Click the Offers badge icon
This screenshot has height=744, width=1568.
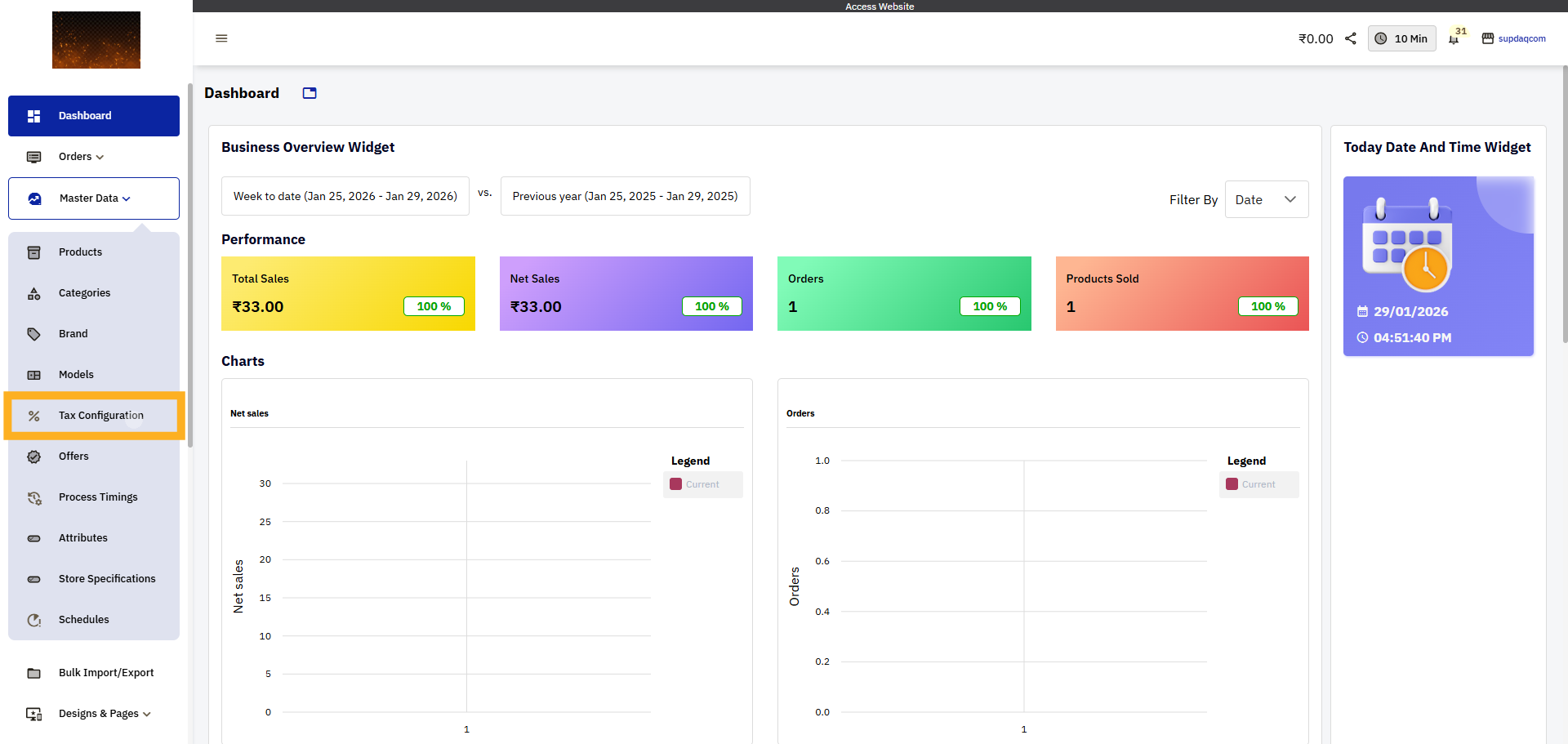[x=33, y=457]
